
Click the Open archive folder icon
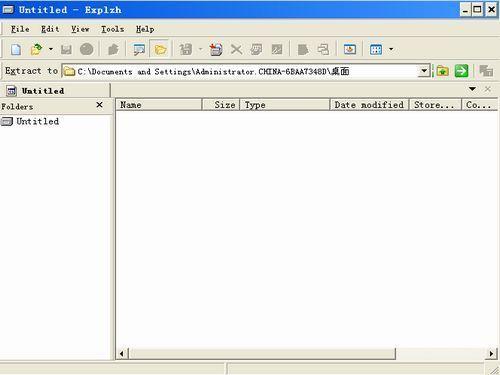[x=36, y=50]
